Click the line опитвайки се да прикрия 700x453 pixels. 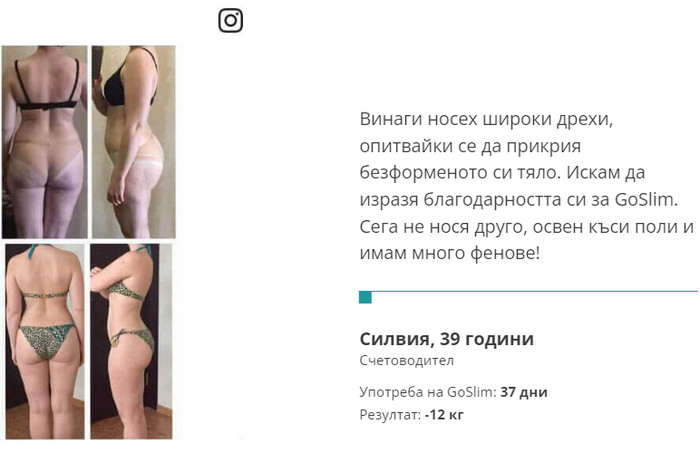tap(470, 146)
